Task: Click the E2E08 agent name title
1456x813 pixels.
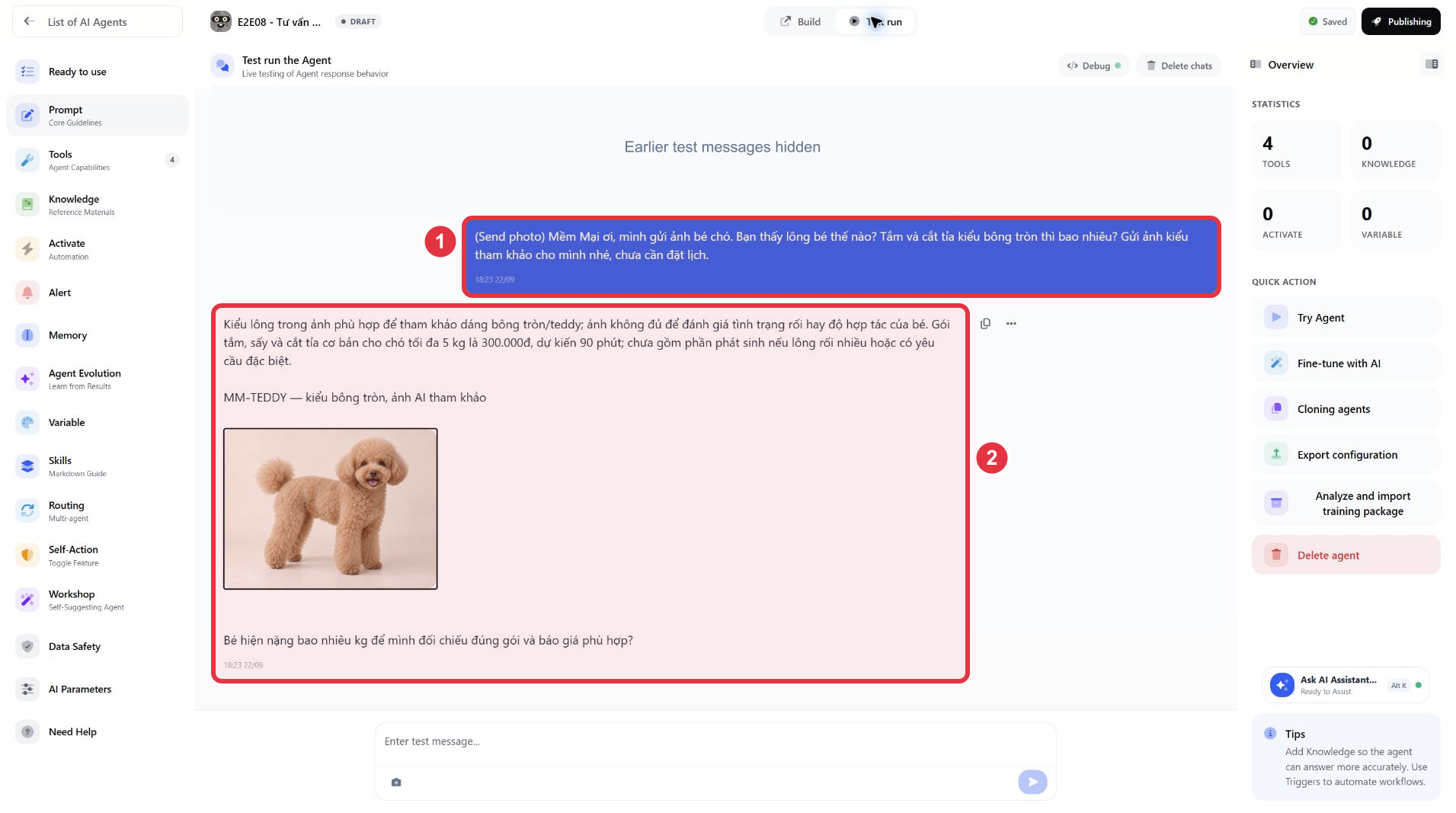Action: [279, 22]
